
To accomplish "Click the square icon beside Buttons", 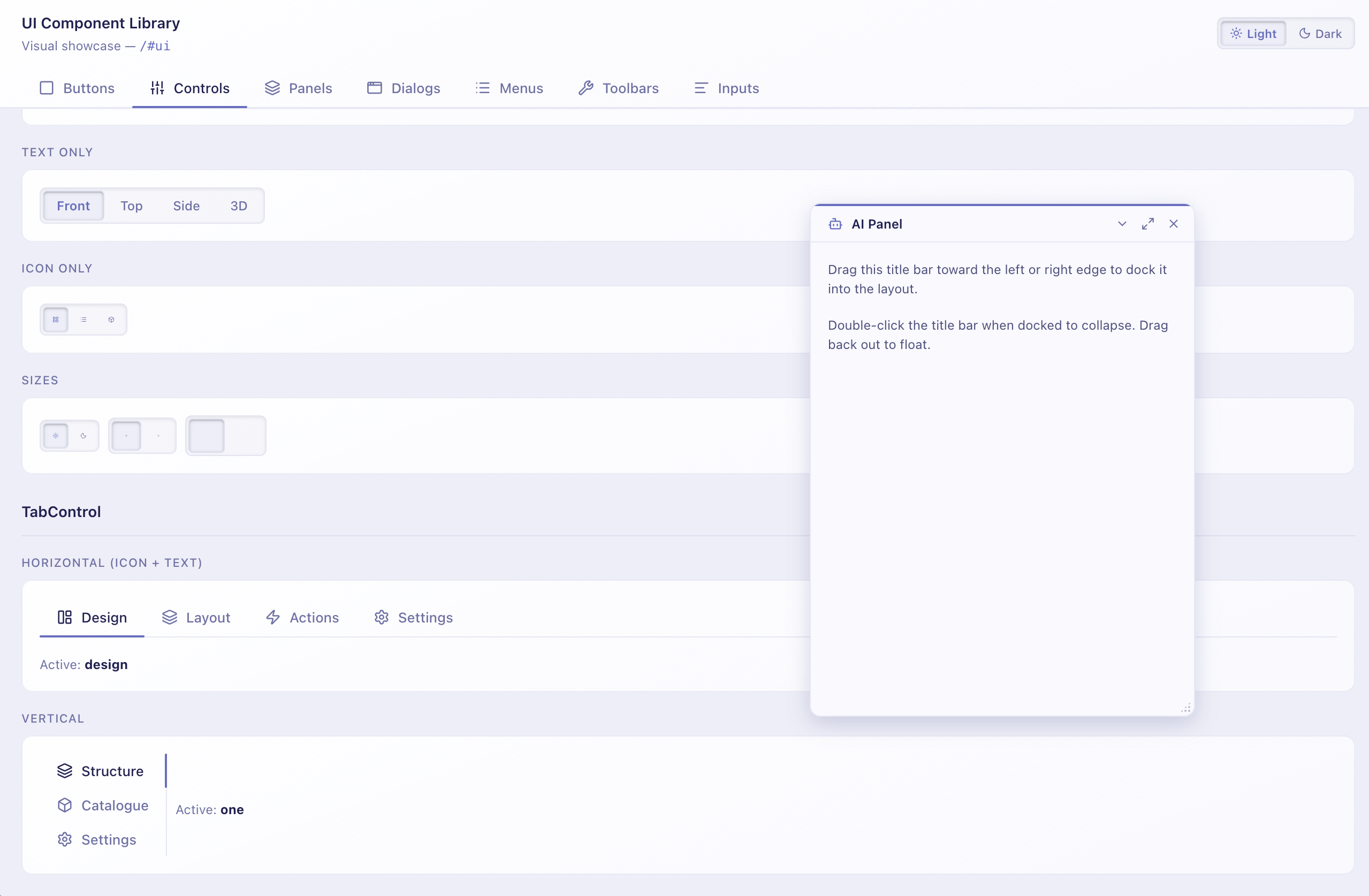I will pos(47,88).
